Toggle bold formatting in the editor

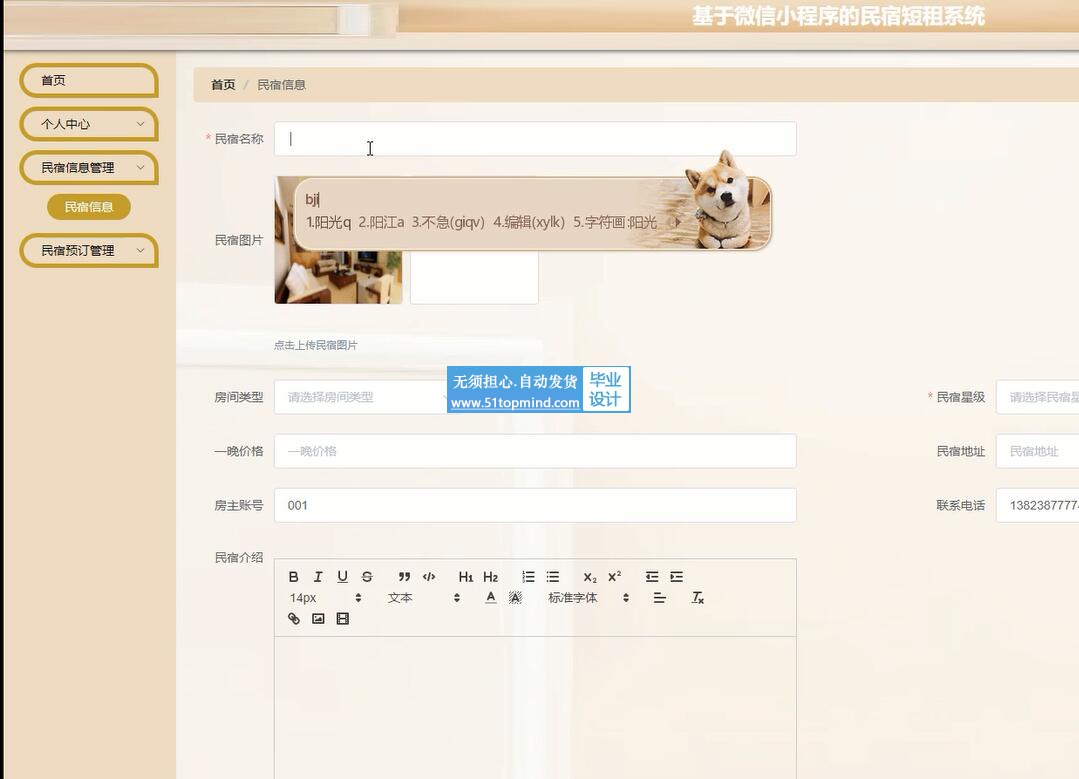click(x=293, y=577)
